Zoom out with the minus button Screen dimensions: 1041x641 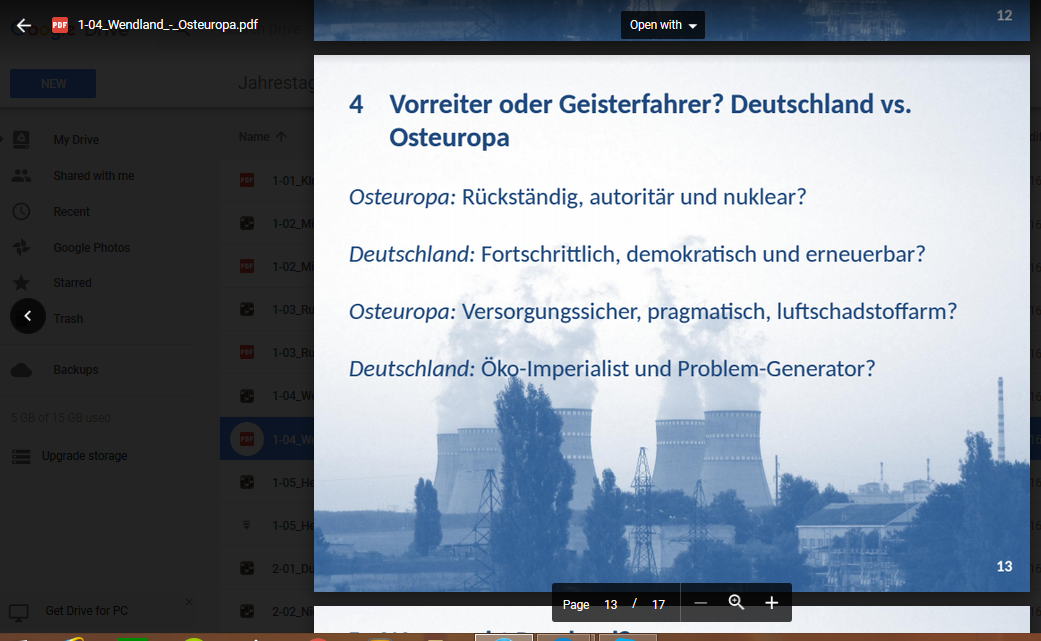(x=700, y=603)
